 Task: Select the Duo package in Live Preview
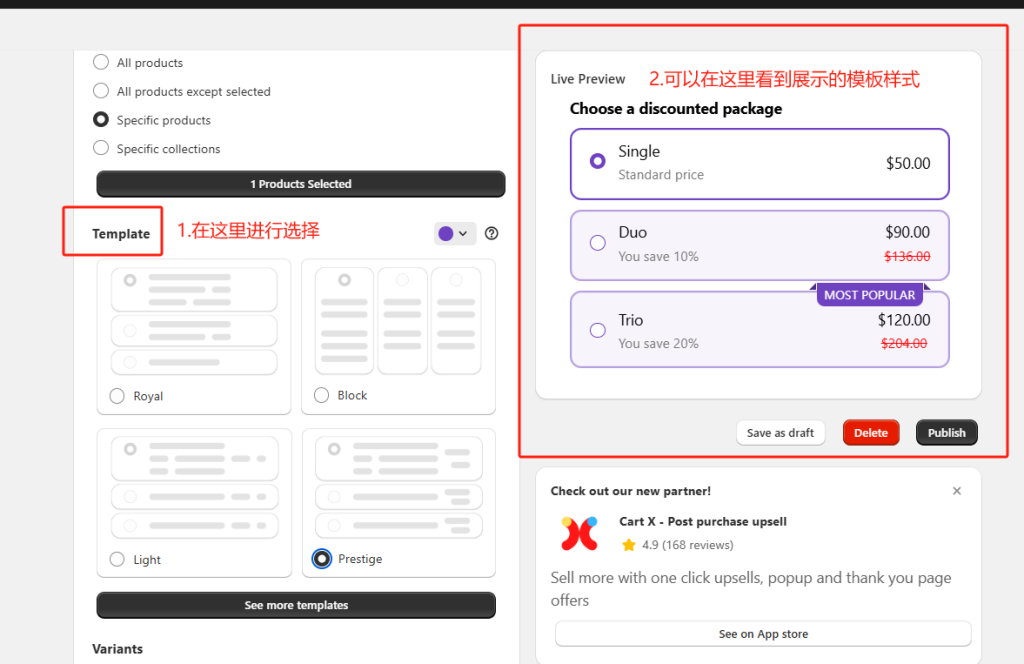tap(598, 242)
